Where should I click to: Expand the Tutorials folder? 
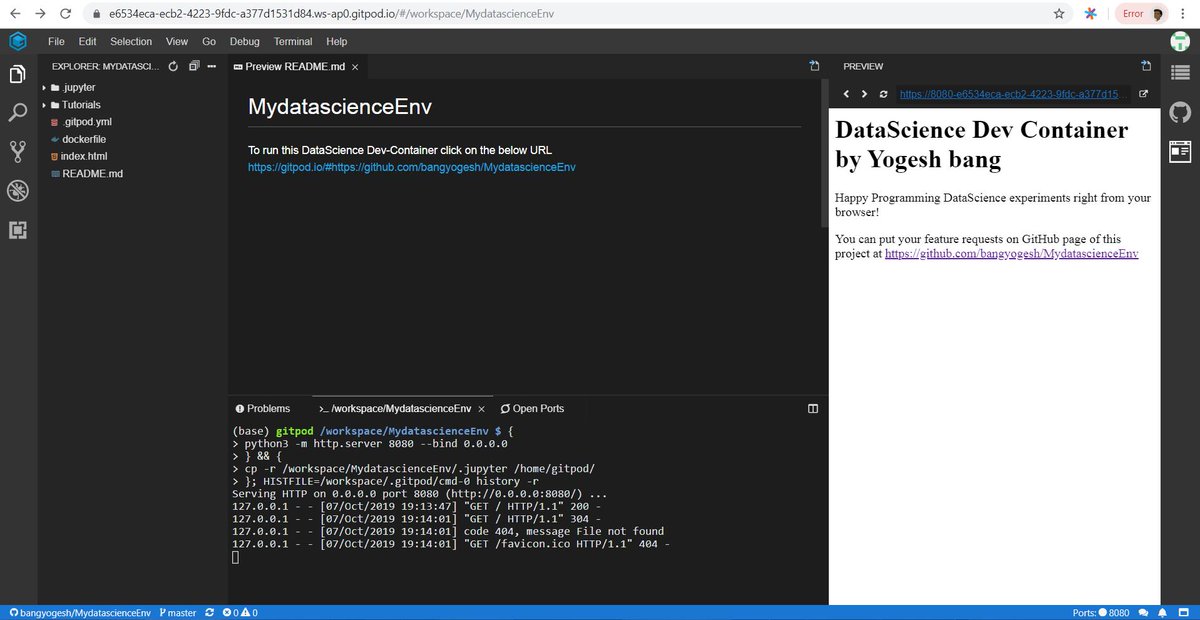point(80,104)
